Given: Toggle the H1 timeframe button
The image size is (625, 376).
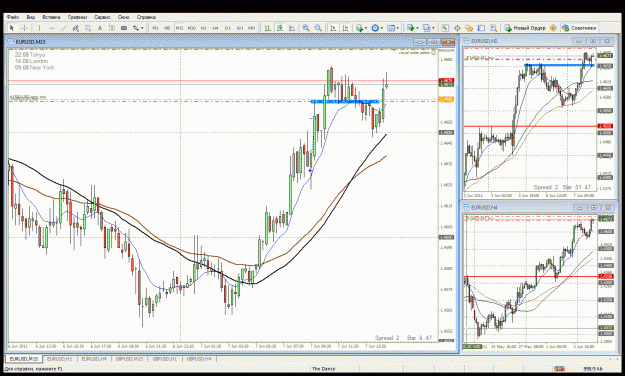Looking at the screenshot, I should pos(204,28).
